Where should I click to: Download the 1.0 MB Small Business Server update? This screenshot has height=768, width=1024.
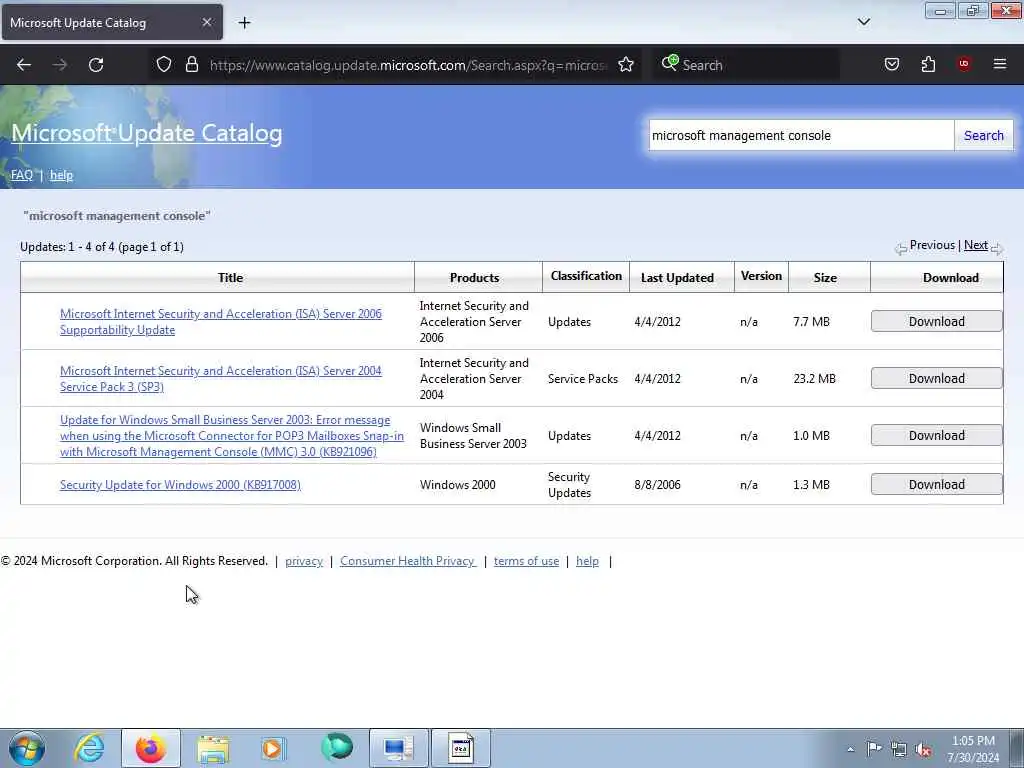pos(936,436)
